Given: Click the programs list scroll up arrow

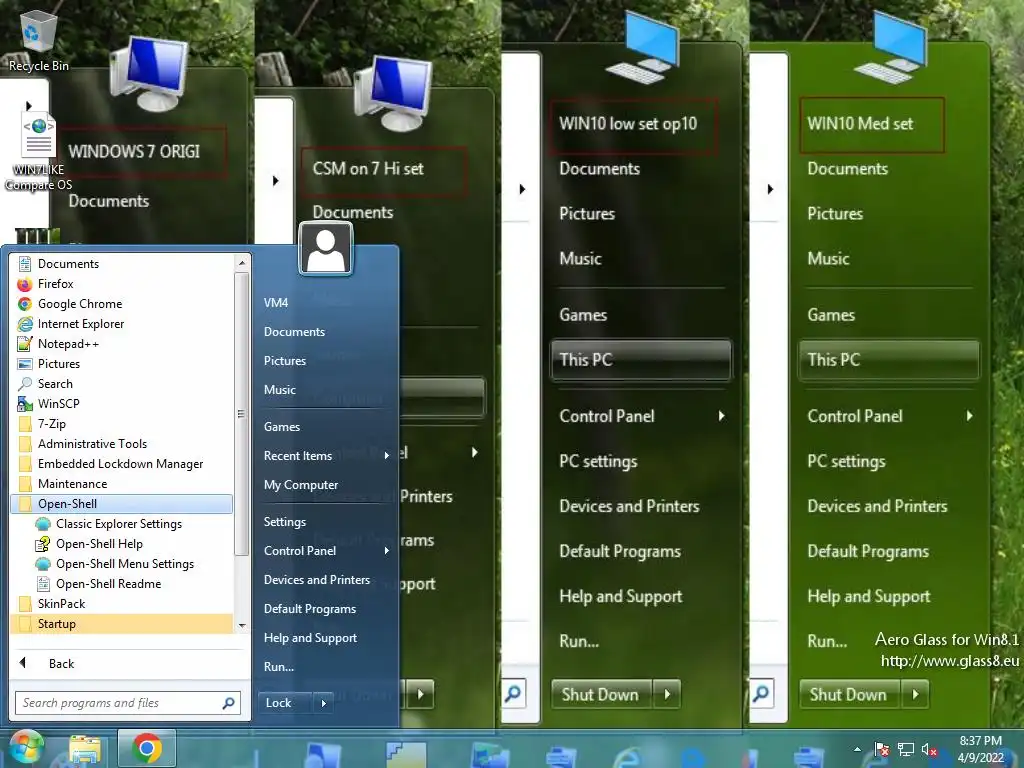Looking at the screenshot, I should 242,263.
